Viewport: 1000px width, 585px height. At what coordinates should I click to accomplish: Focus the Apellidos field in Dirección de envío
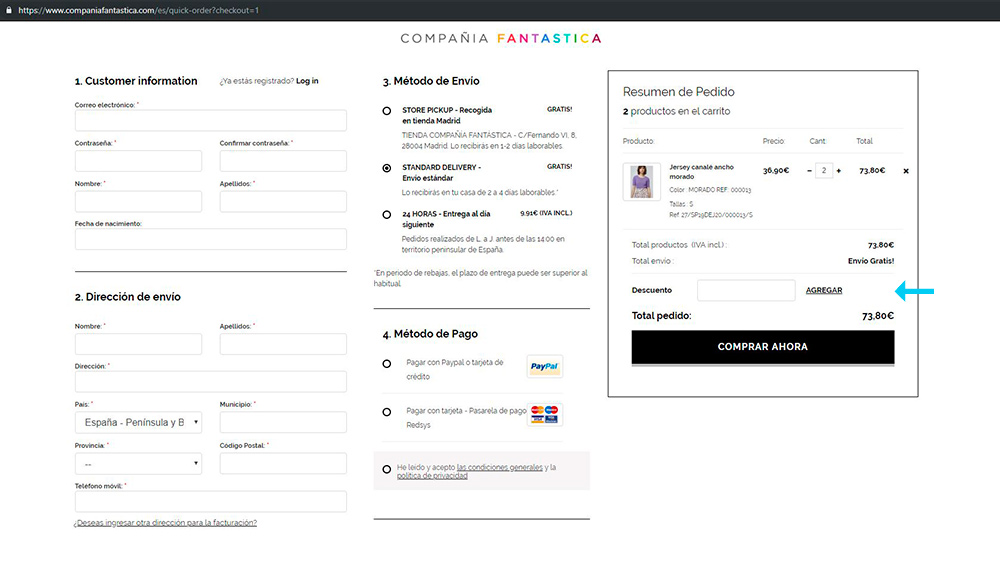pyautogui.click(x=283, y=344)
